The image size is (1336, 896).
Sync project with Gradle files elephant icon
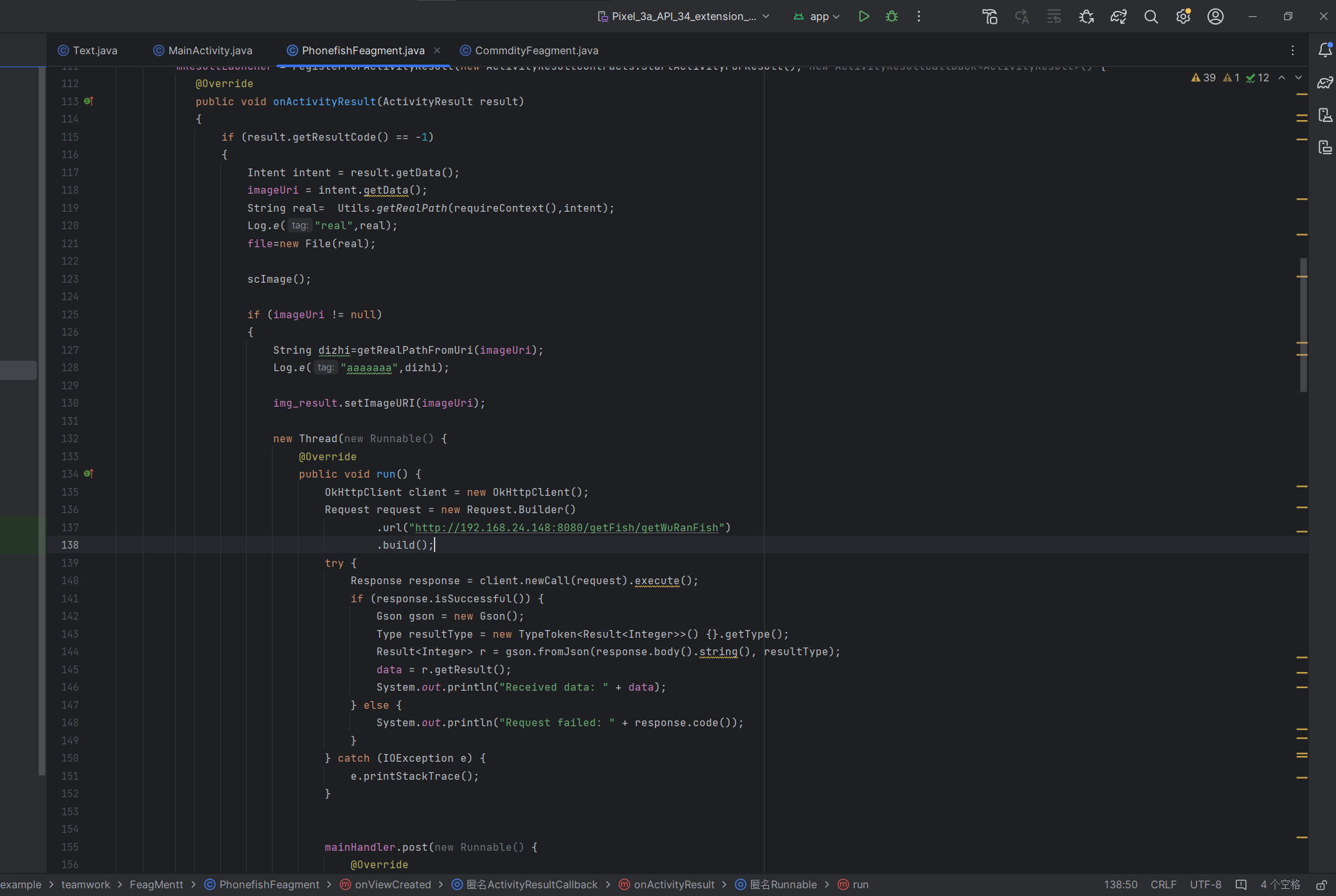[1118, 17]
